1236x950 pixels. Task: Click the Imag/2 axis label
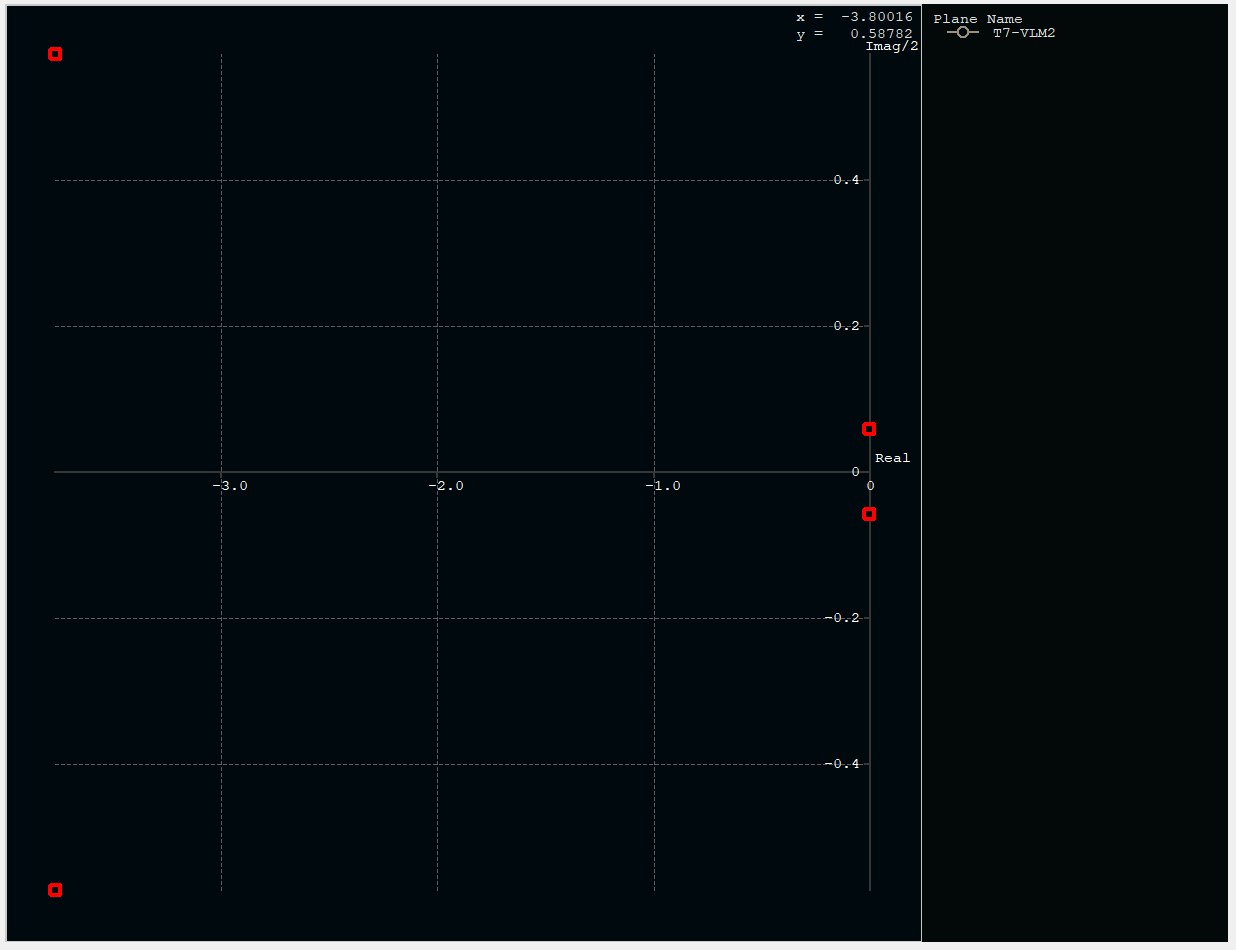[x=892, y=46]
